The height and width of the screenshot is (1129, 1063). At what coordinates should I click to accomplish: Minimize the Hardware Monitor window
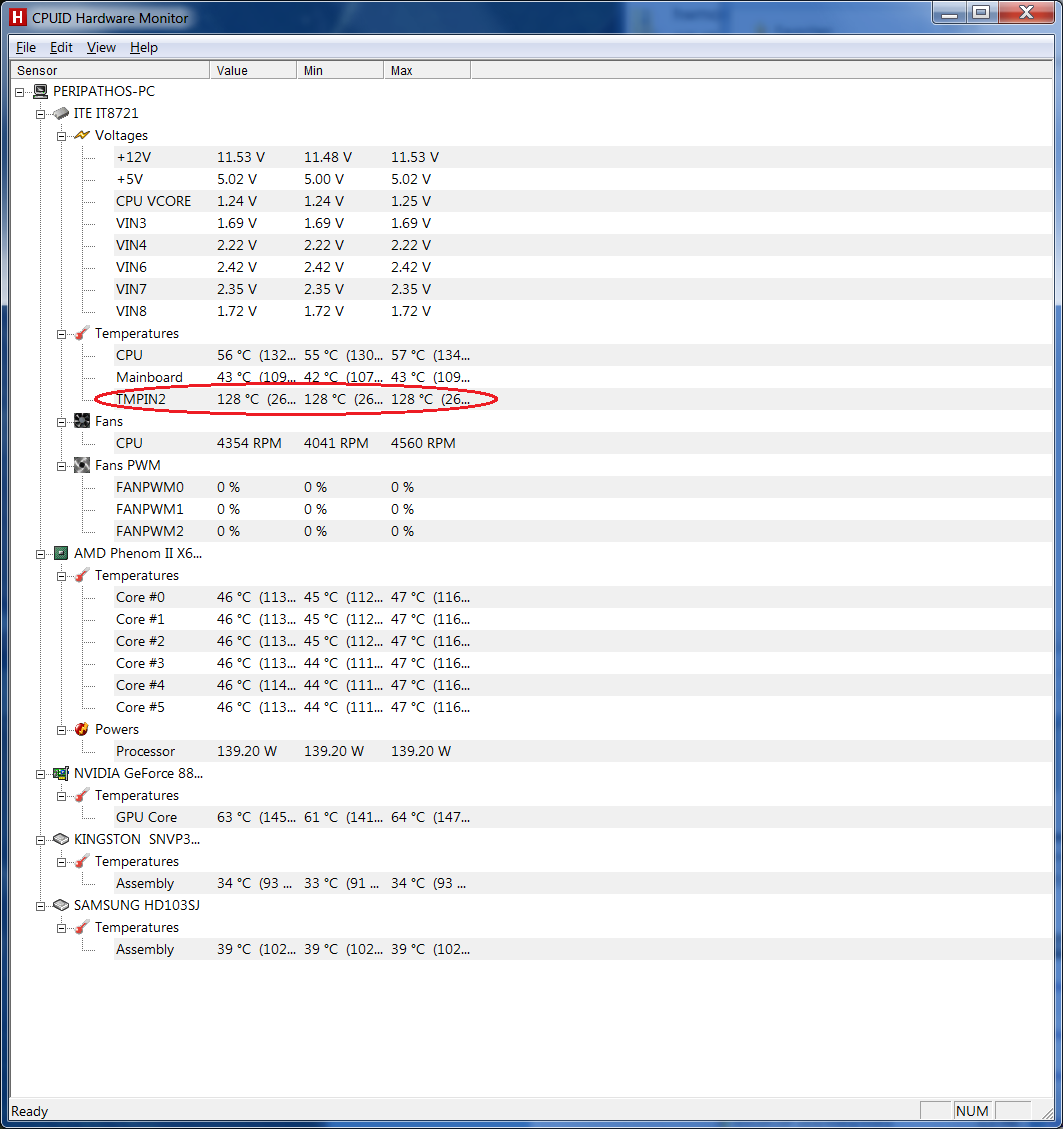coord(950,13)
